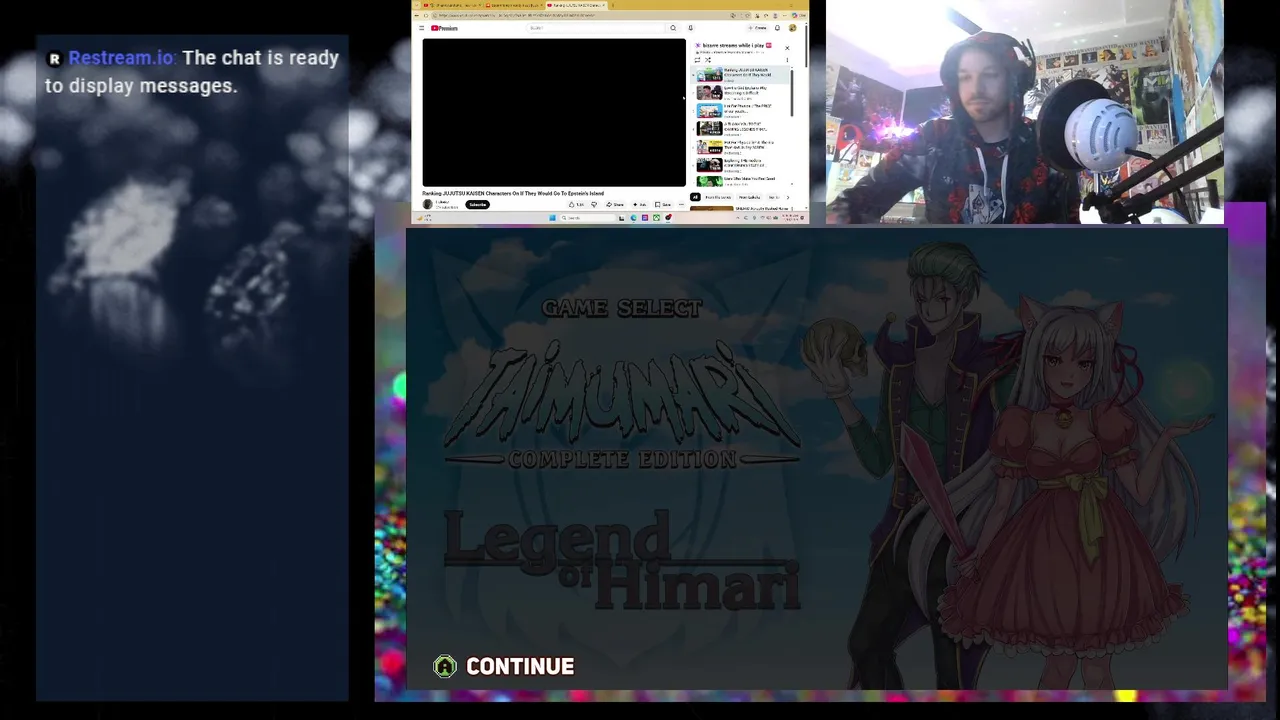Screen dimensions: 1280x720
Task: Switch to the second browser tab
Action: click(514, 5)
